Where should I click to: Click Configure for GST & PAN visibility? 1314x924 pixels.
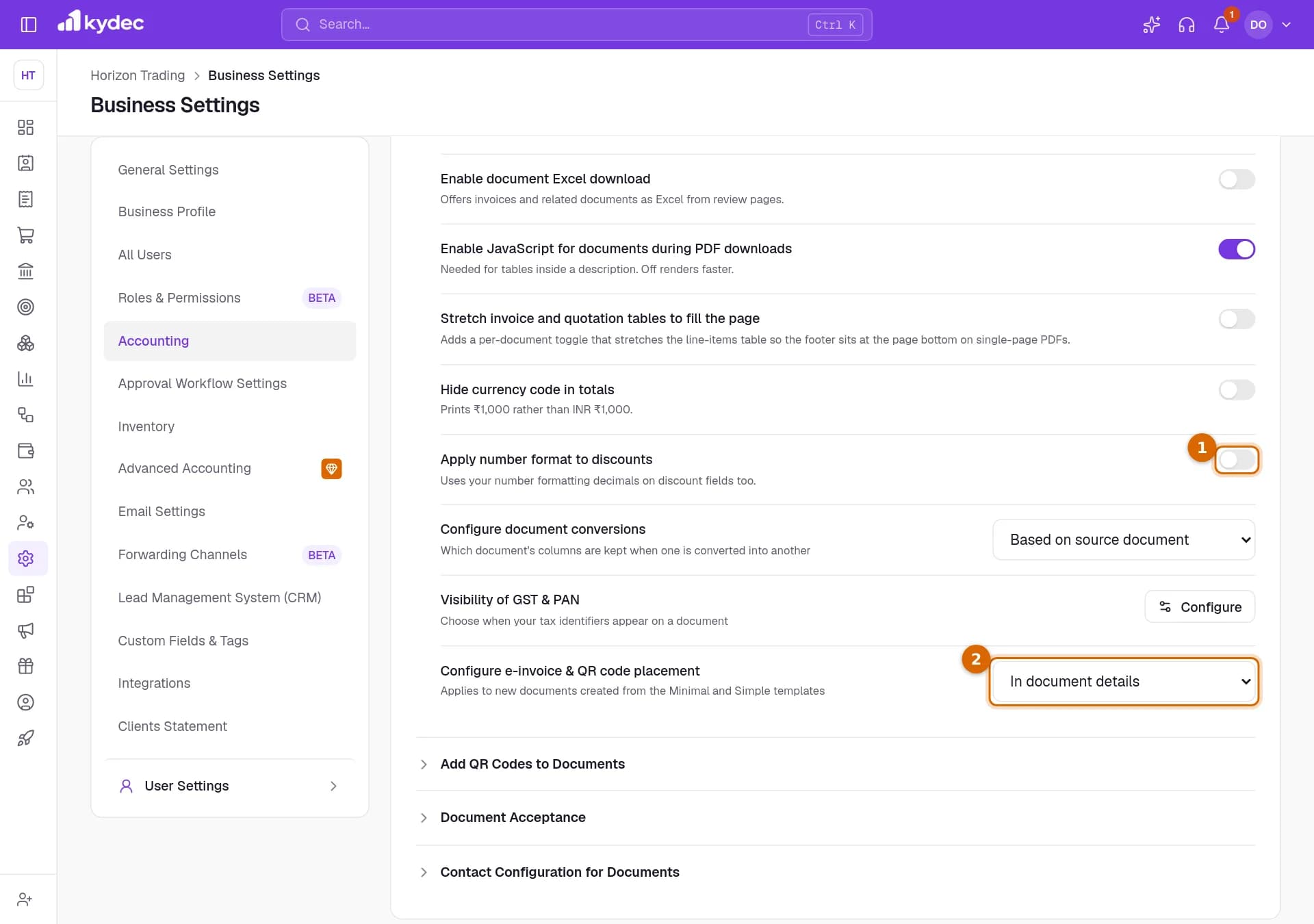[1200, 607]
